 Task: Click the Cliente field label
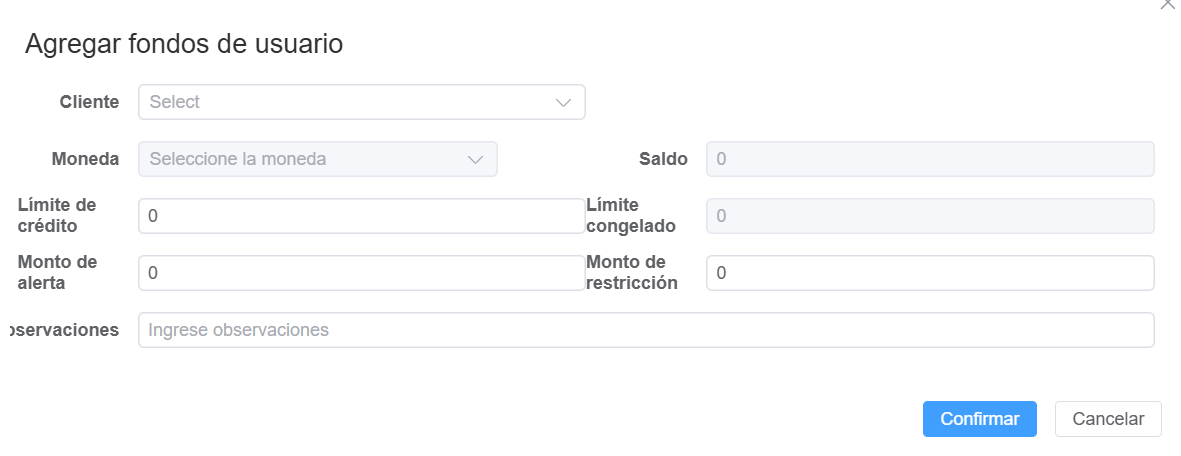tap(89, 102)
